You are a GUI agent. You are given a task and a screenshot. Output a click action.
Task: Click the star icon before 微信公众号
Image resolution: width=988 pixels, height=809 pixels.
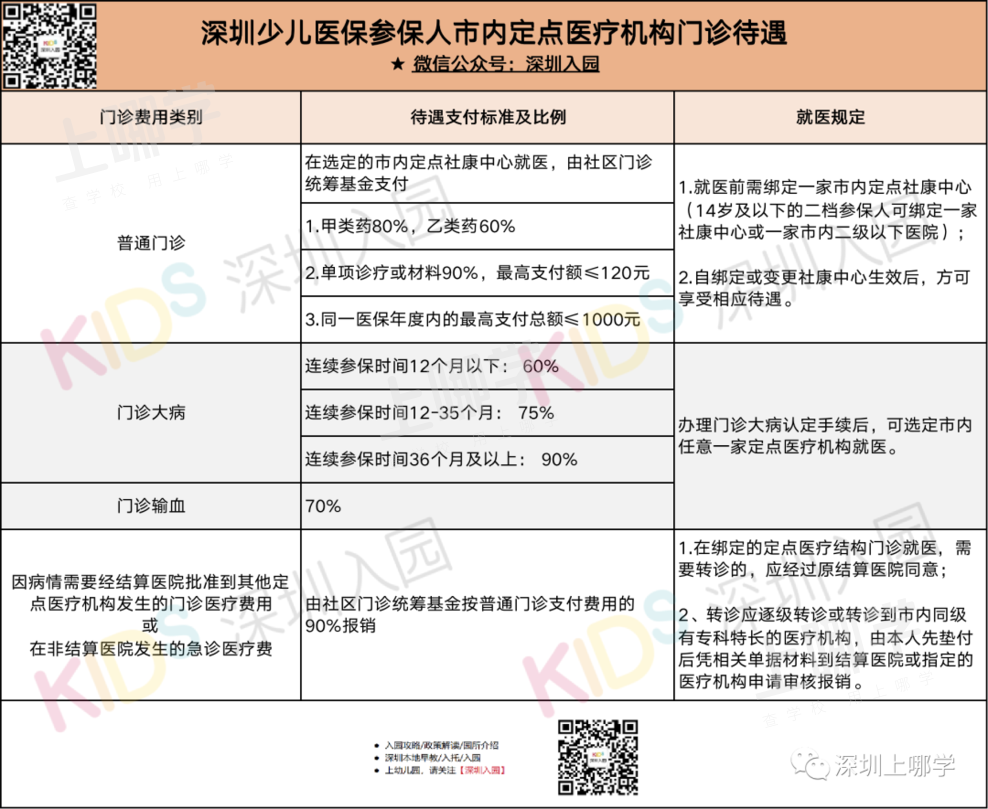pyautogui.click(x=398, y=64)
